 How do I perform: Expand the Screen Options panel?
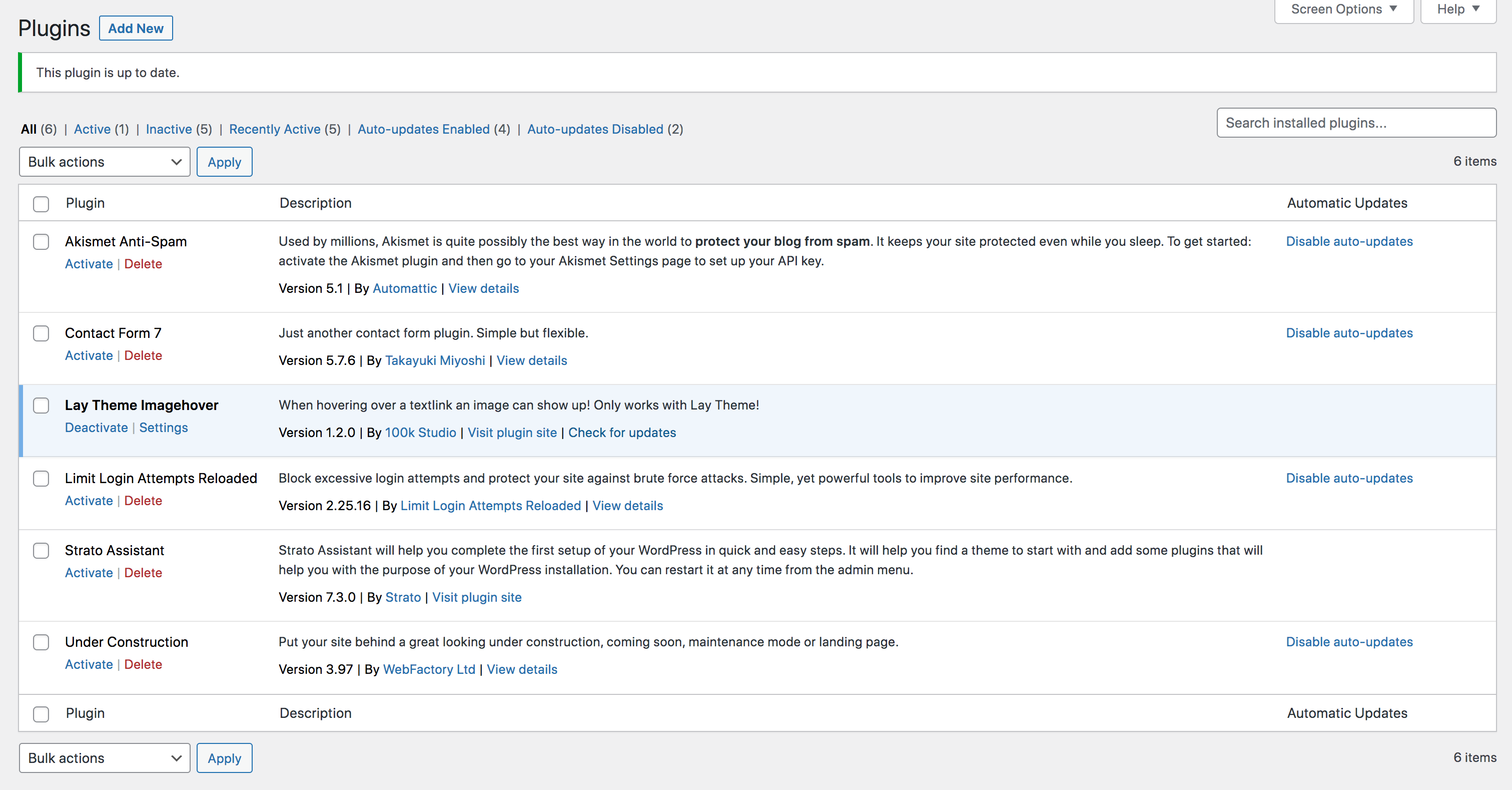1343,10
